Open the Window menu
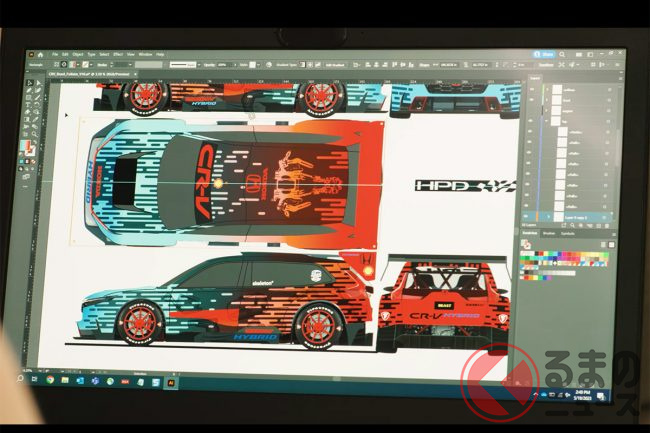This screenshot has height=433, width=650. 145,54
